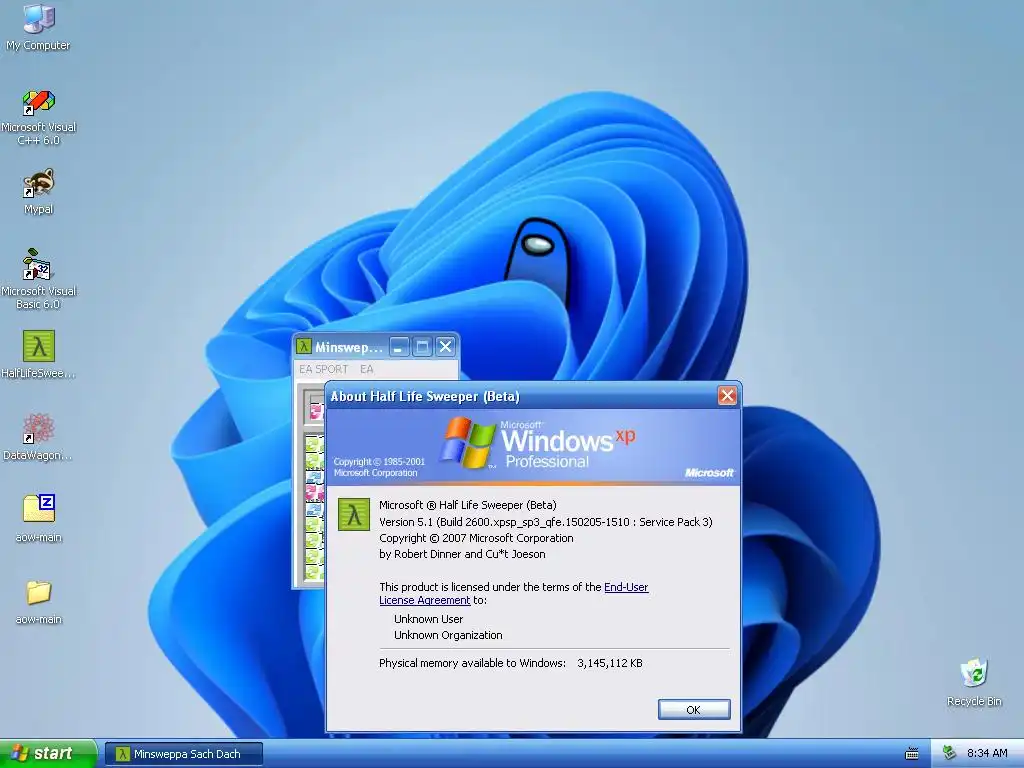The width and height of the screenshot is (1024, 768).
Task: Click the on-screen keyboard tray icon
Action: pos(912,754)
